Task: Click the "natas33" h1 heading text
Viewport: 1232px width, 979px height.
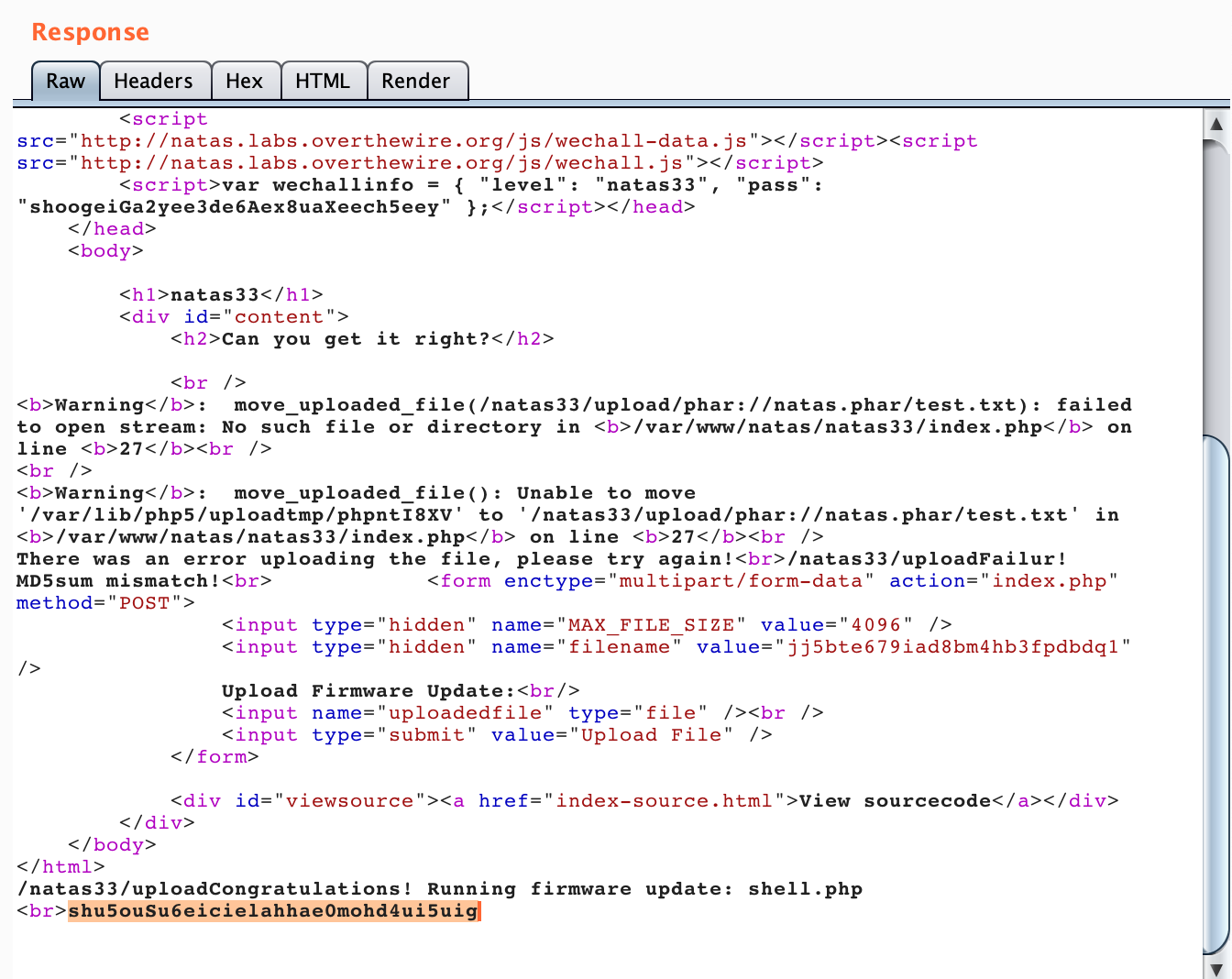Action: (x=215, y=295)
